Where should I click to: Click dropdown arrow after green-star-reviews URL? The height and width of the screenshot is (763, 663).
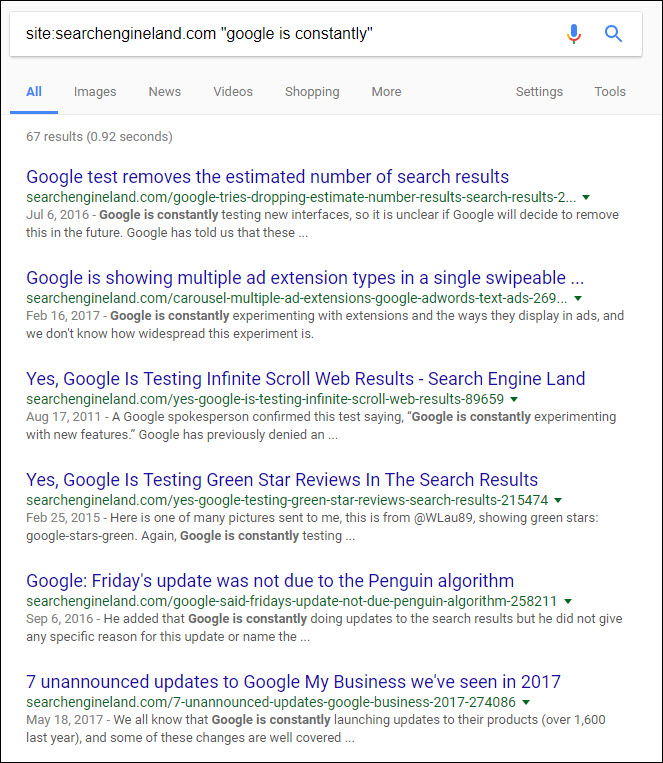click(x=558, y=501)
